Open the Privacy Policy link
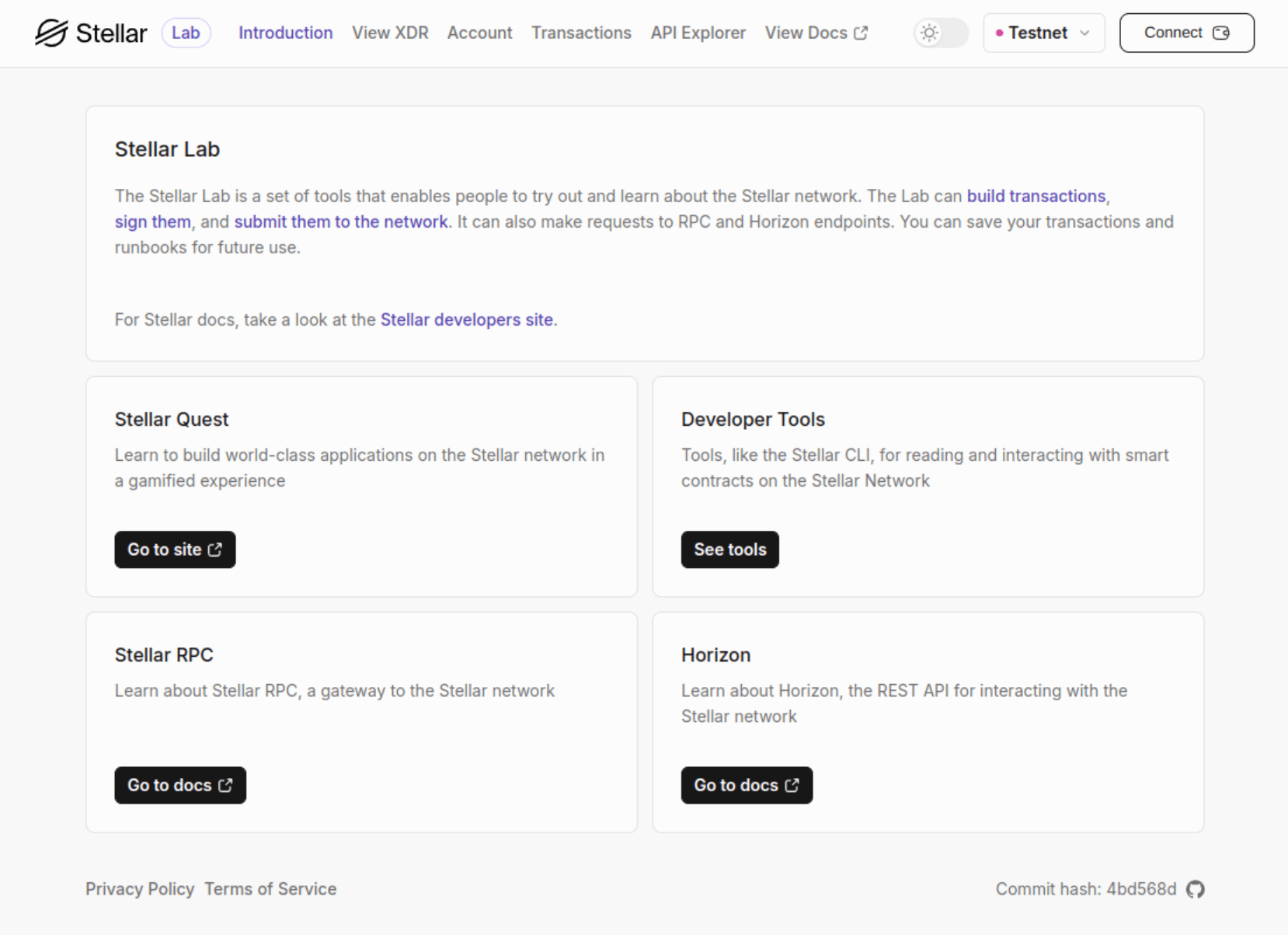 [140, 889]
